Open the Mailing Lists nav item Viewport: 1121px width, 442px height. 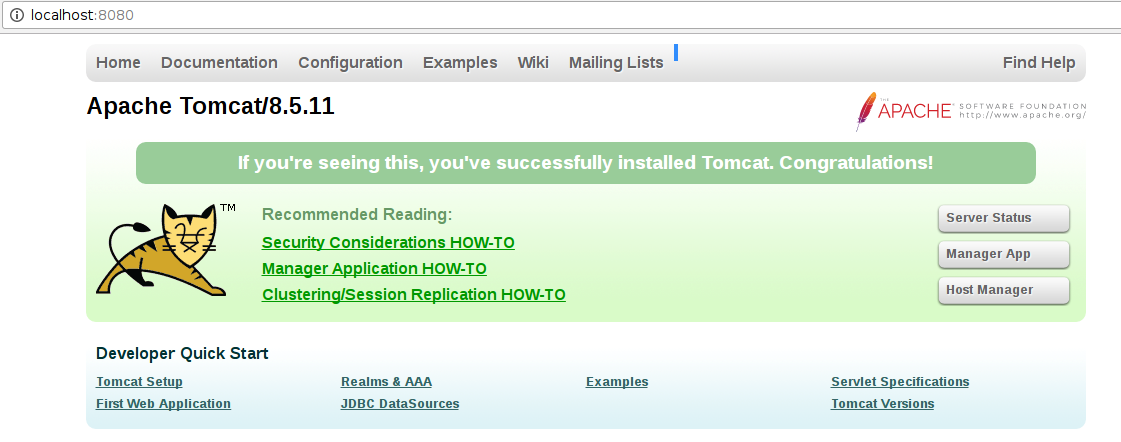(x=616, y=63)
